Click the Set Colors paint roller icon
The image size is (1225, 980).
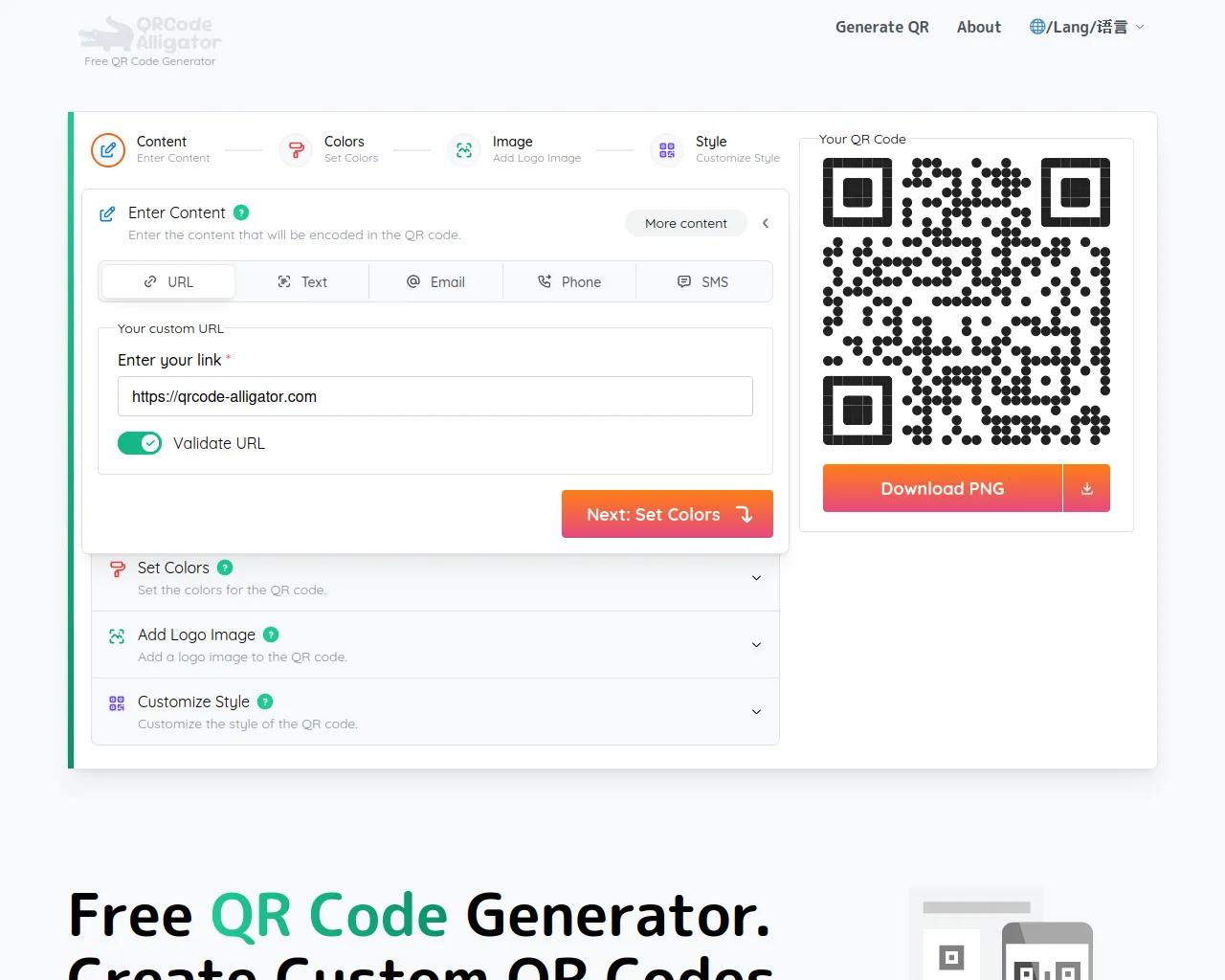[x=118, y=569]
